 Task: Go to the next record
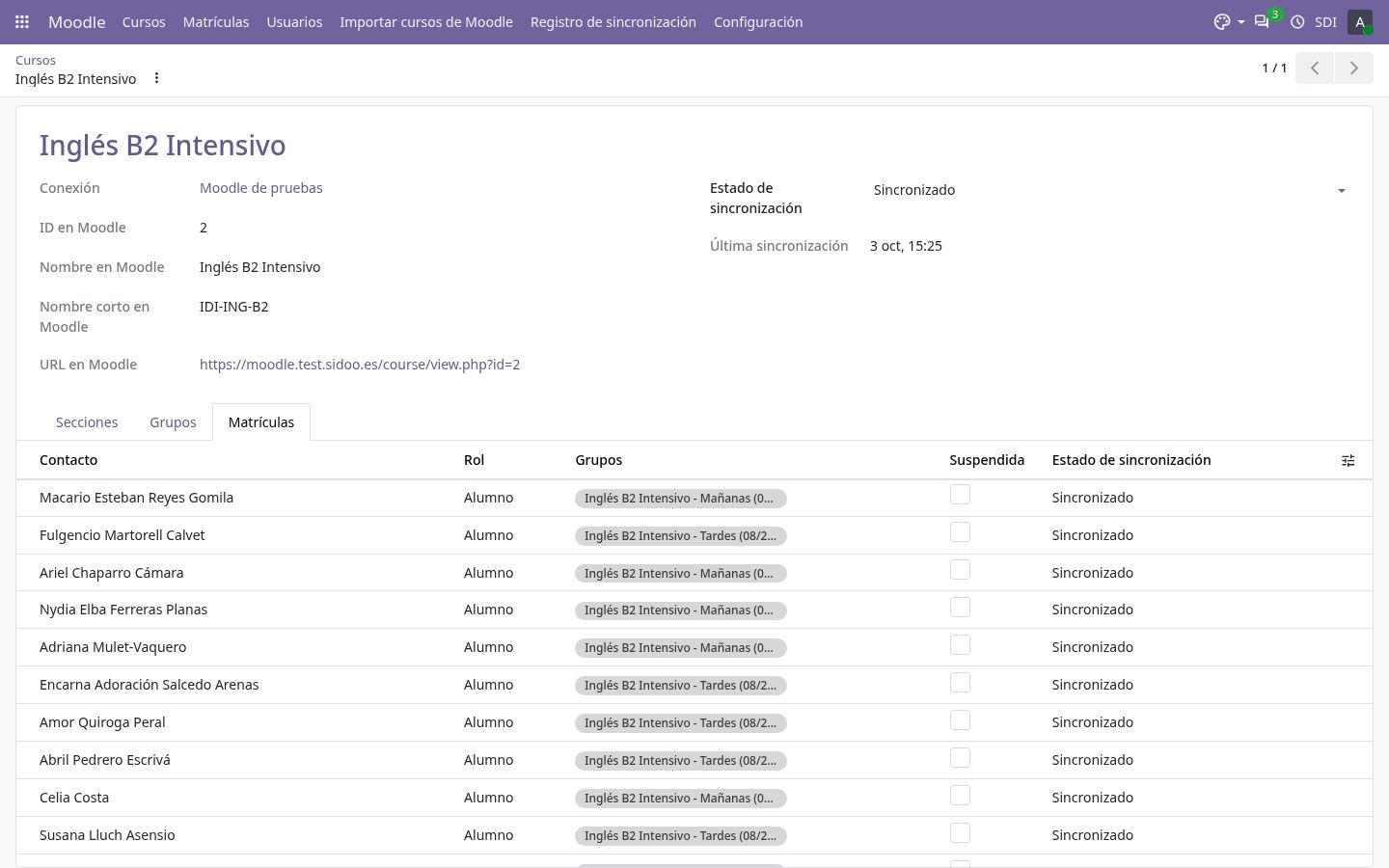[1354, 68]
